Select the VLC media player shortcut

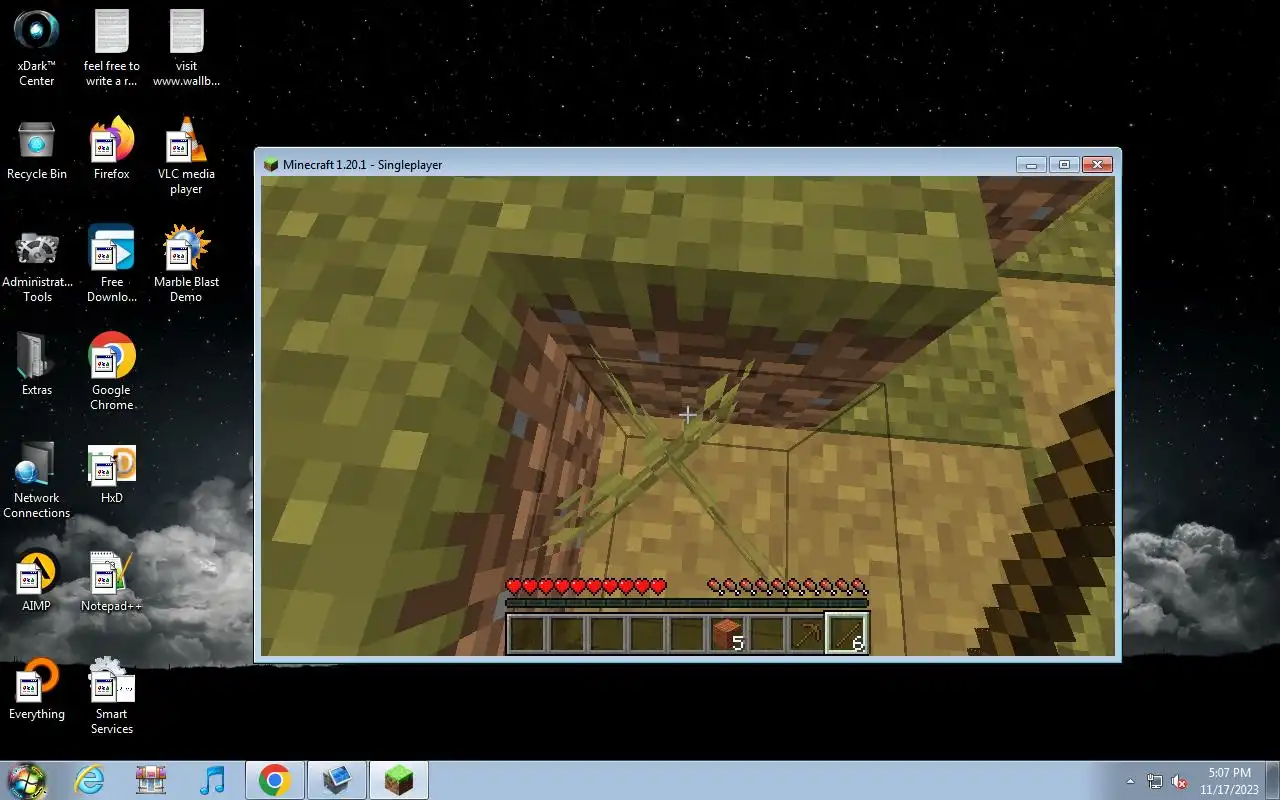click(x=186, y=156)
